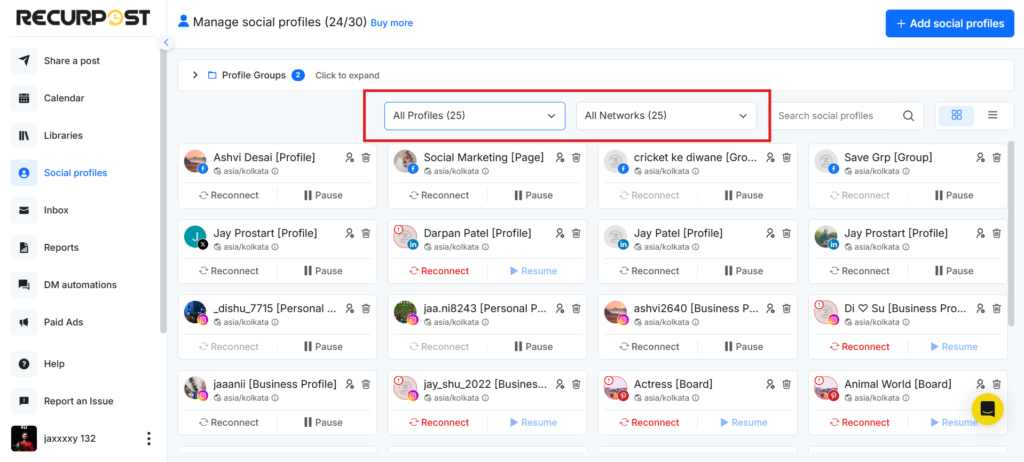Open Reports in sidebar
The width and height of the screenshot is (1024, 462).
[61, 248]
